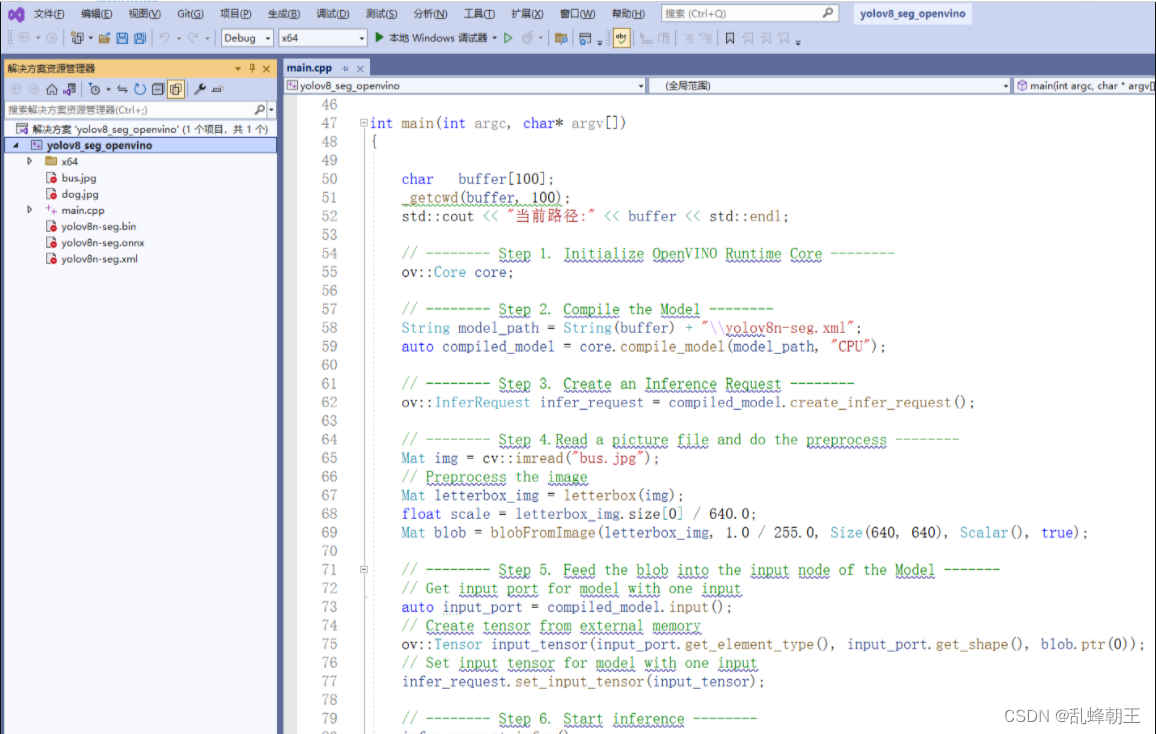Open the main function navigation dropdown
The height and width of the screenshot is (734, 1156).
coord(1087,85)
